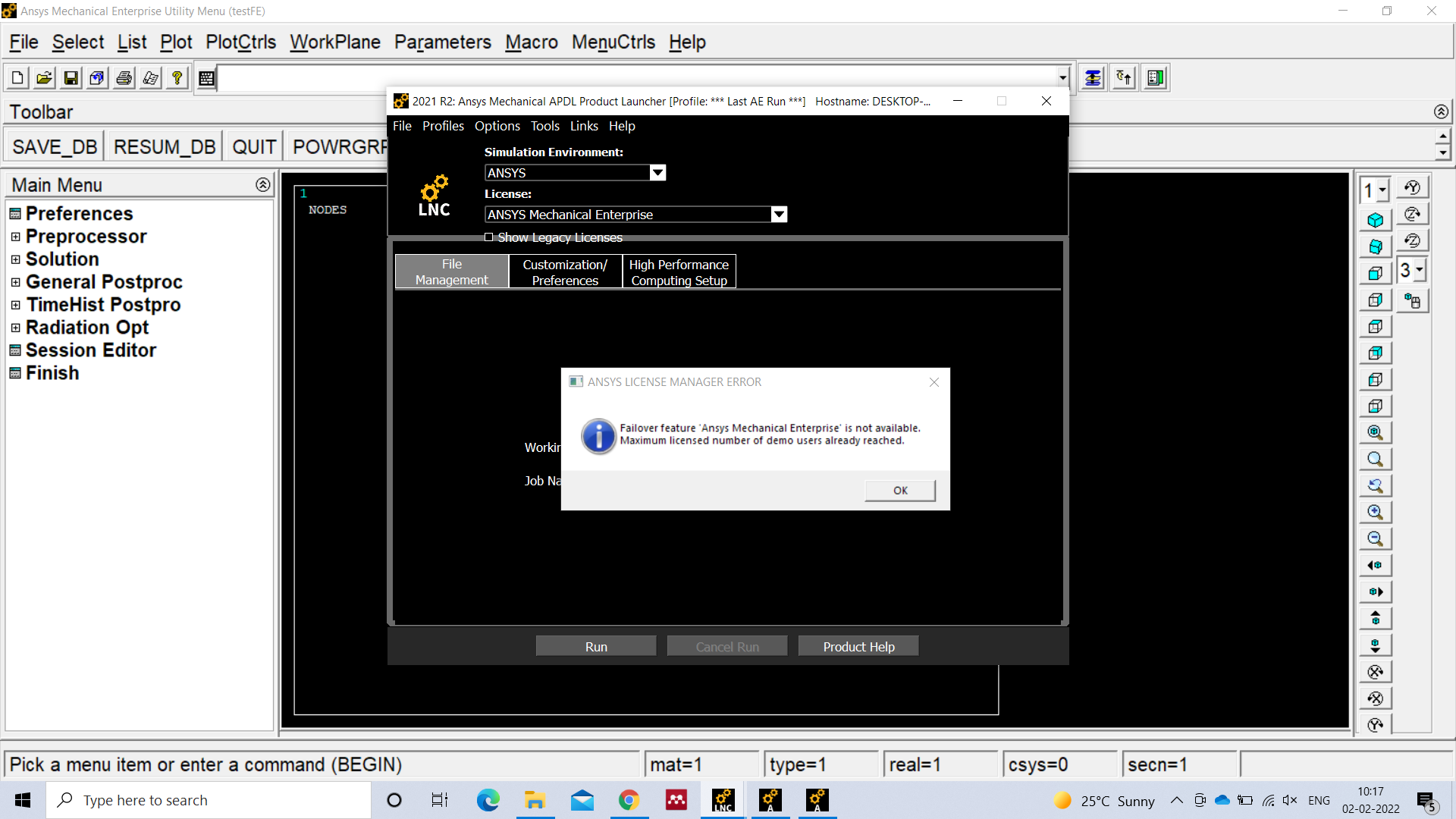Open the WorkPlane menu

tap(335, 42)
